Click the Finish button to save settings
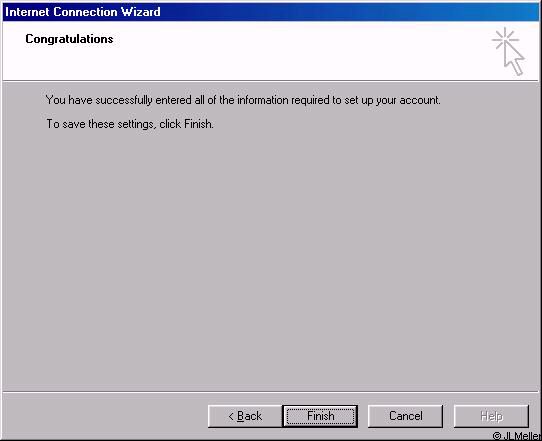Screen dimensions: 542x441 tap(320, 416)
